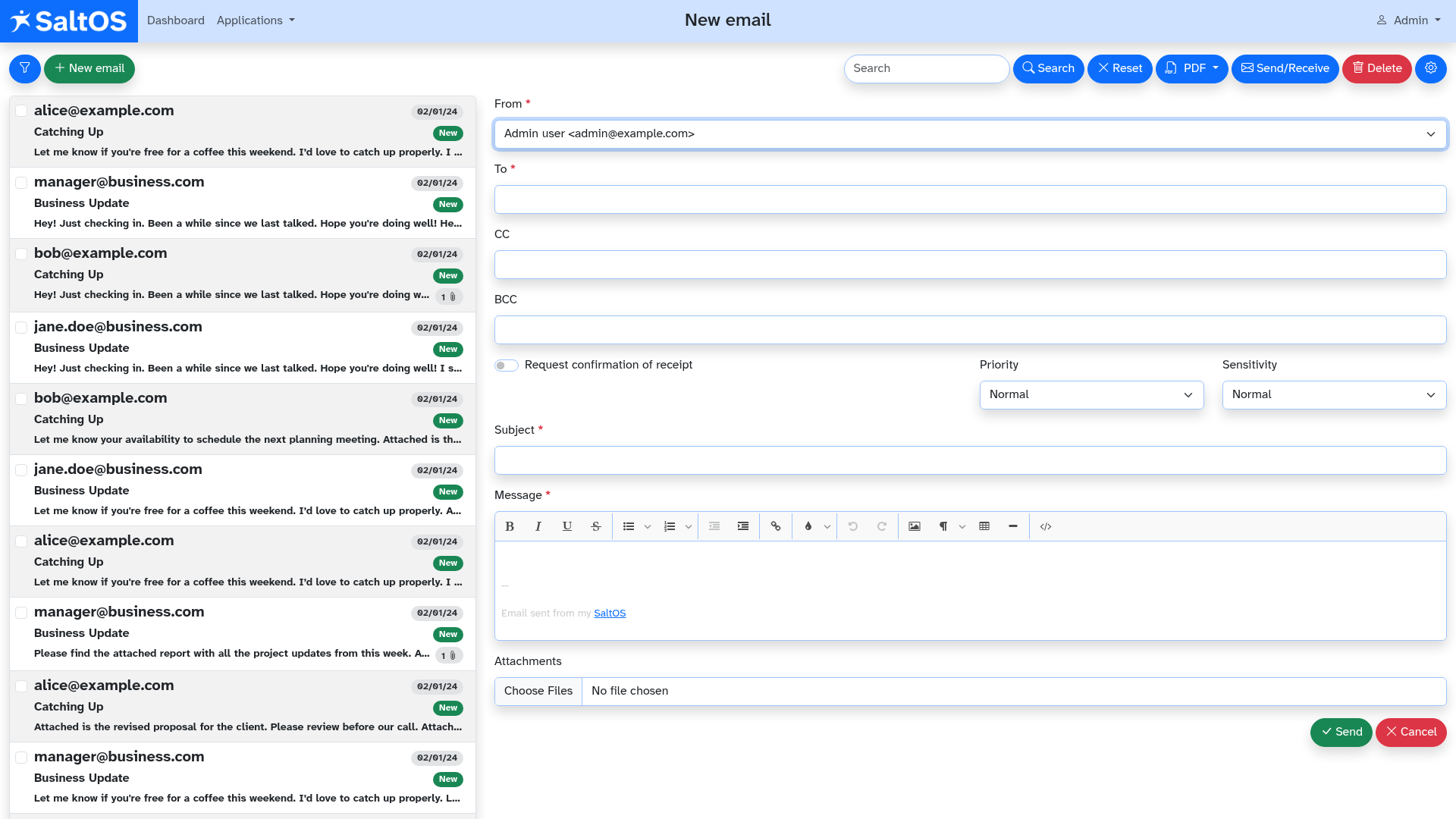Image resolution: width=1456 pixels, height=819 pixels.
Task: Insert horizontal rule in editor
Action: click(1013, 526)
